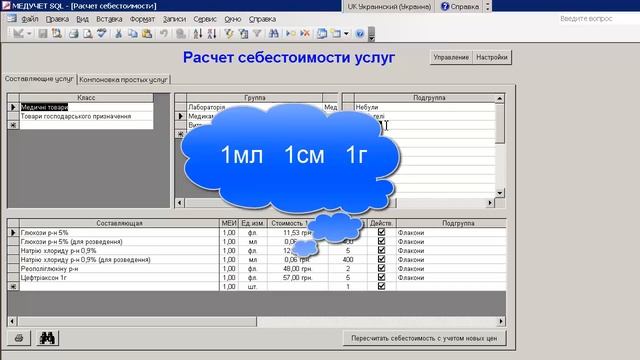
Task: Open the Записи menu
Action: (174, 19)
